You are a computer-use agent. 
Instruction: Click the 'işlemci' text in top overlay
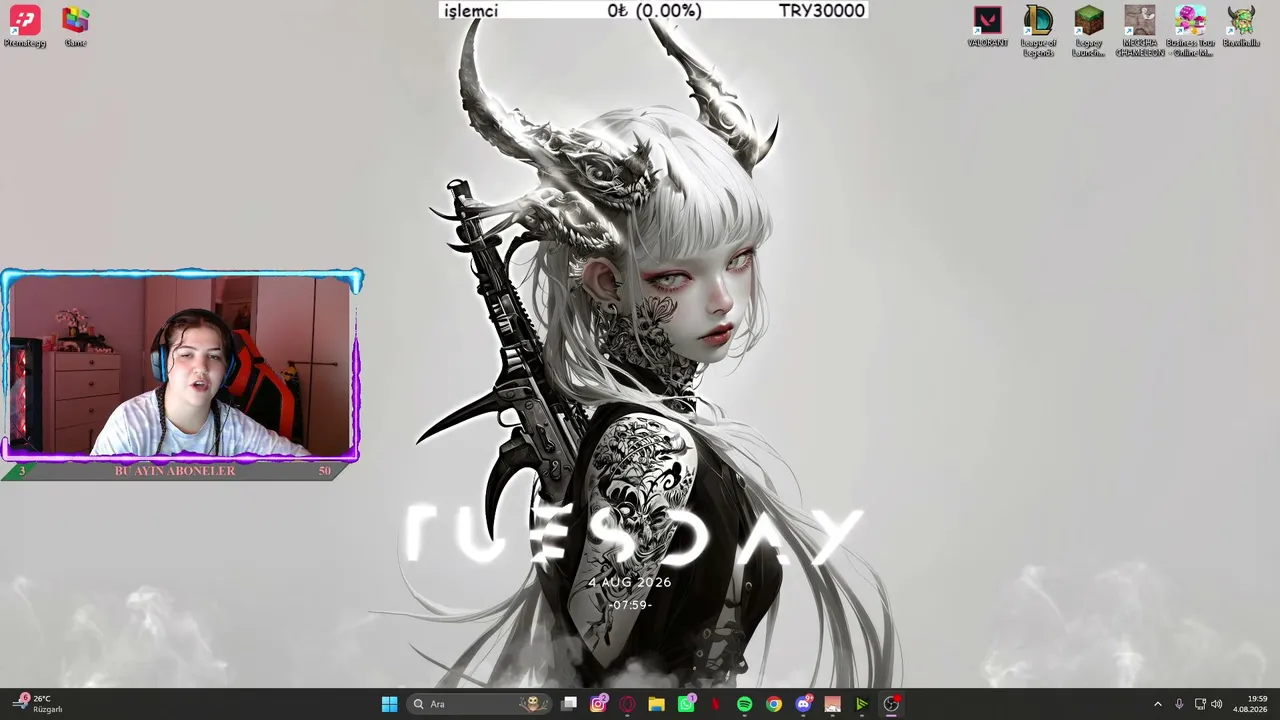pyautogui.click(x=470, y=10)
